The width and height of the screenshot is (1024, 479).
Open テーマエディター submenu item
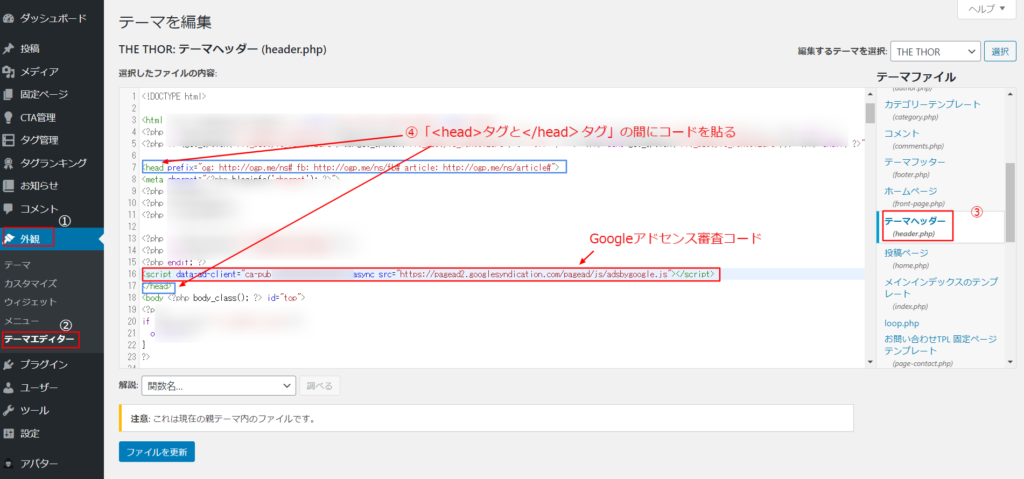click(x=39, y=339)
